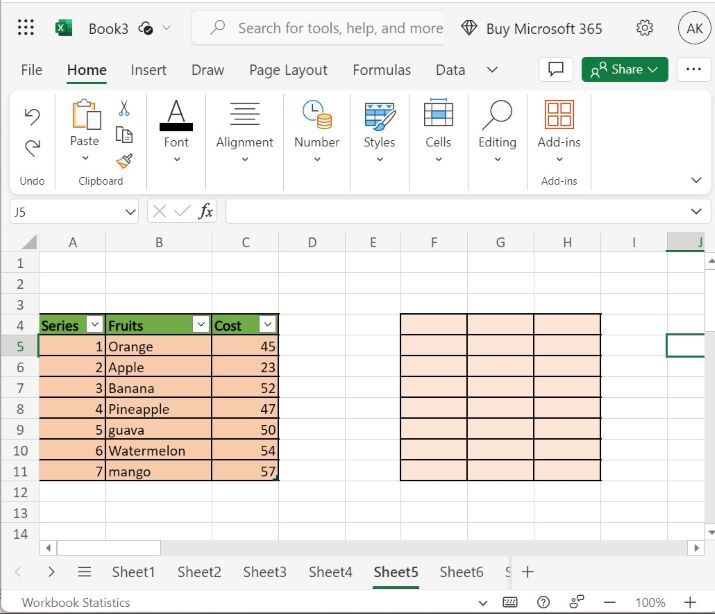
Task: Open the Alignment group
Action: click(245, 131)
